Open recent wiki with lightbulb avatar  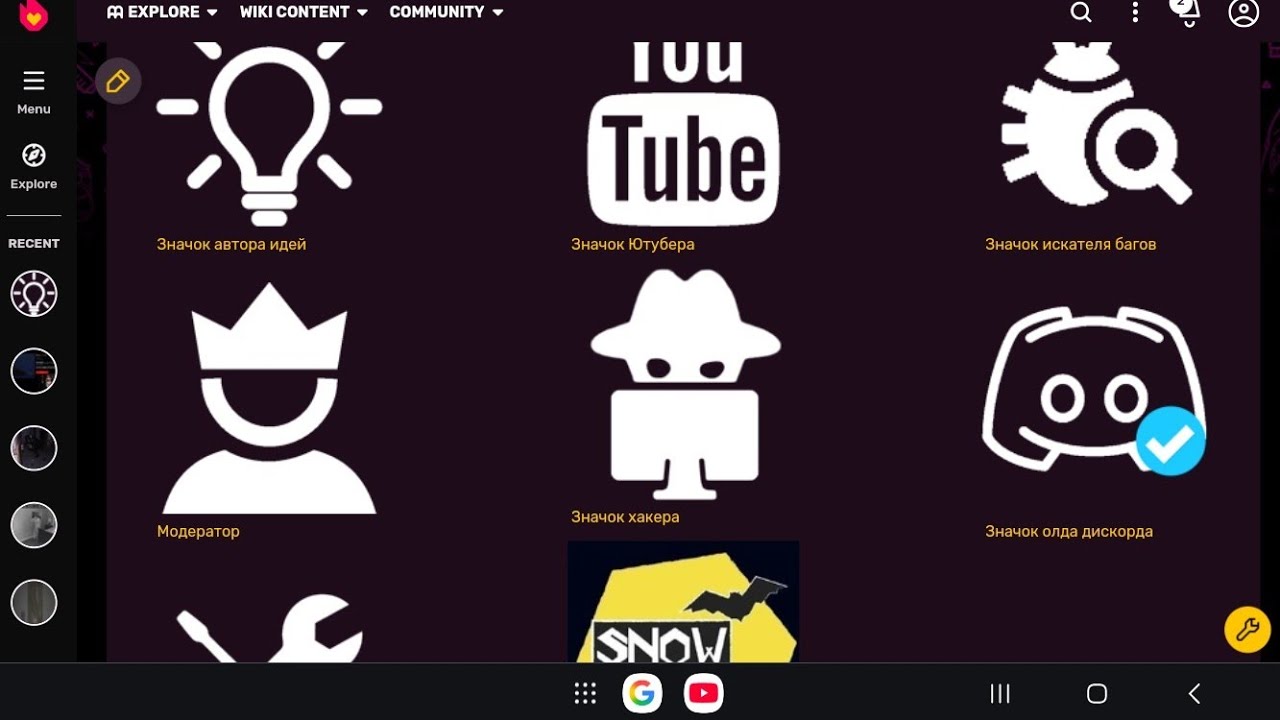point(34,294)
